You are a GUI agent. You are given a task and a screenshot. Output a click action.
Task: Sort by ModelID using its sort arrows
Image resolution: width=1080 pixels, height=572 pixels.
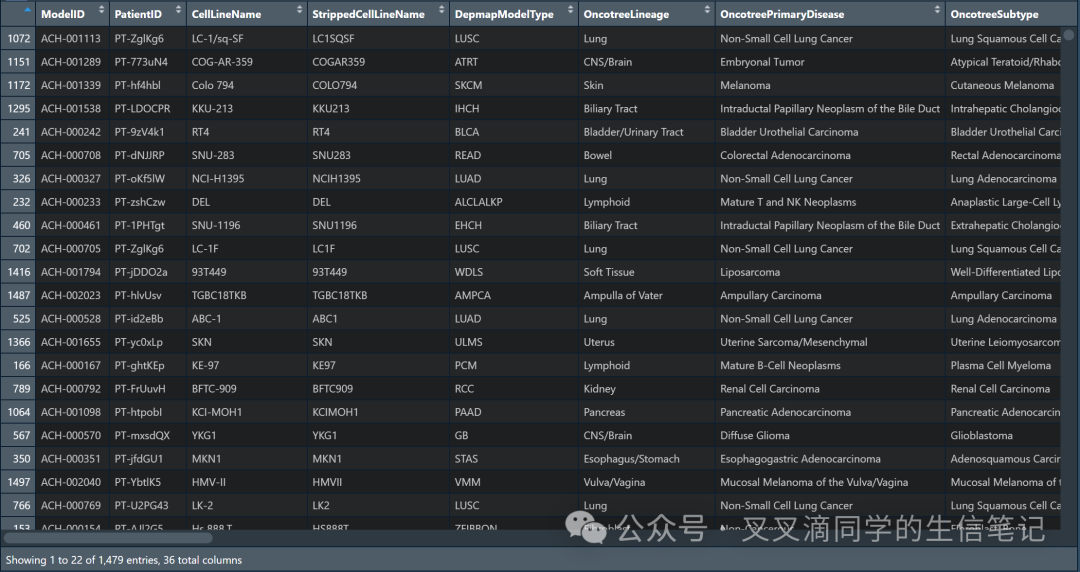coord(101,10)
